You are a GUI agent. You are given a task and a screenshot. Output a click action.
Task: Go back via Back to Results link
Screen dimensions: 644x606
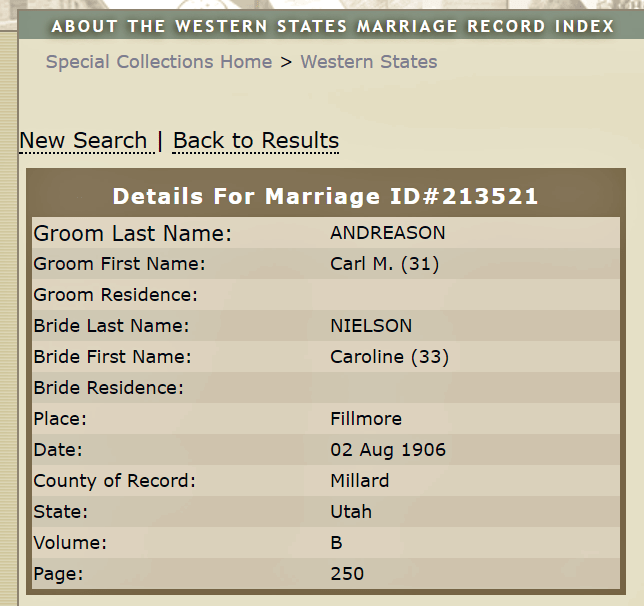256,141
